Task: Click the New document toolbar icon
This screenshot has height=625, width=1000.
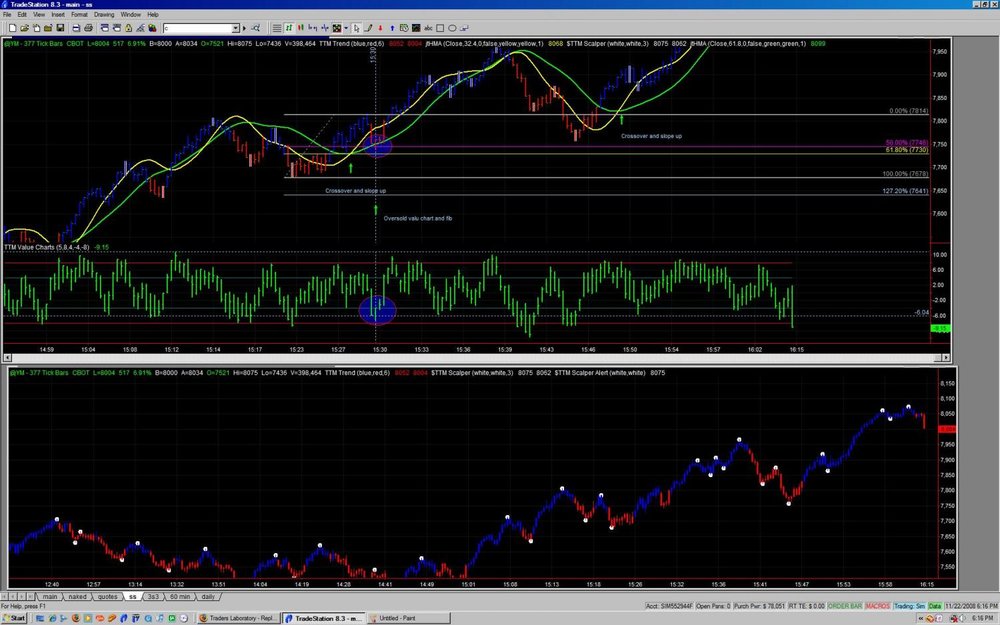Action: click(x=12, y=28)
